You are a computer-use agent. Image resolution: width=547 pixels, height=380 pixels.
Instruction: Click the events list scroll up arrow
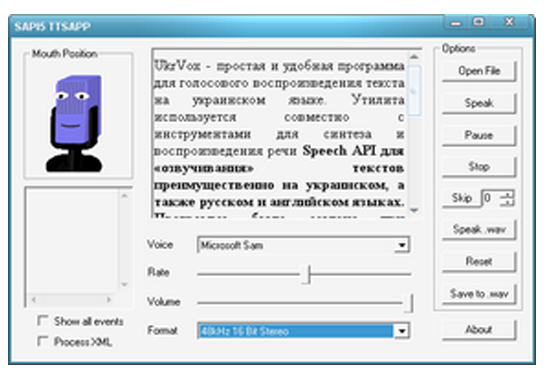coord(125,196)
